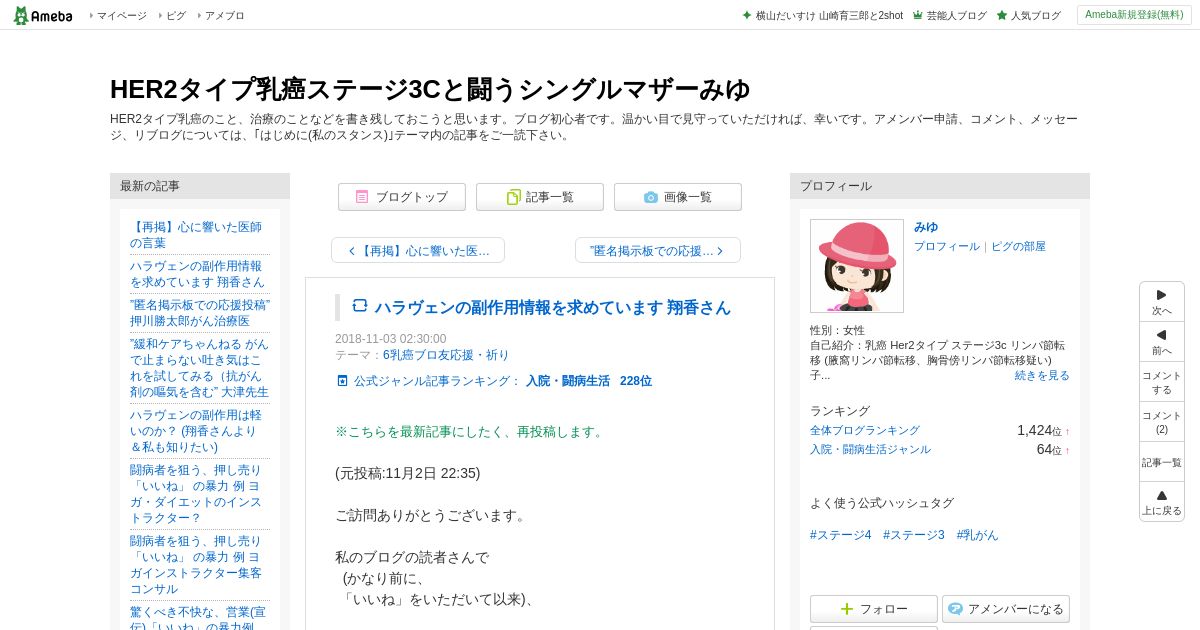
Task: Open 画像一覧 button
Action: (x=678, y=197)
